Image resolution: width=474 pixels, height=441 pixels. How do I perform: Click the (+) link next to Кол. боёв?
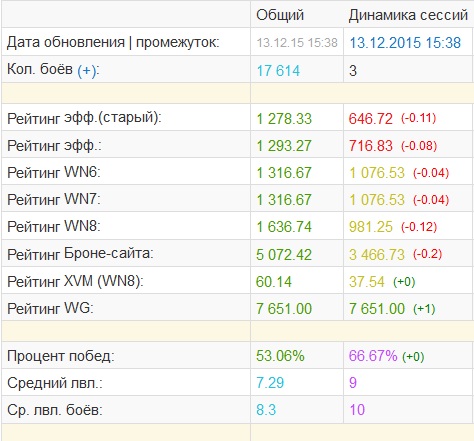click(x=88, y=70)
